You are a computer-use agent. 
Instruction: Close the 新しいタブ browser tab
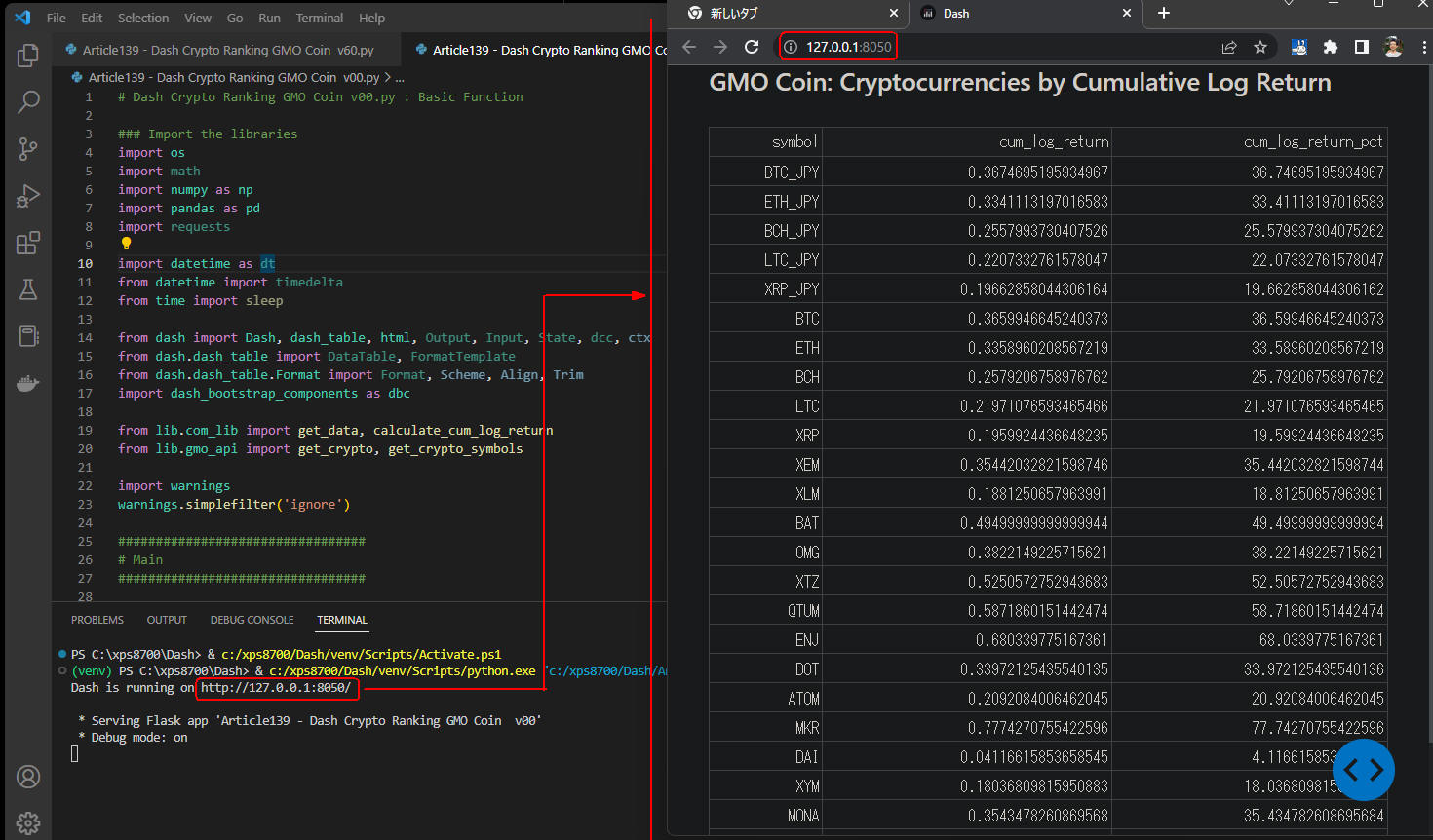[894, 14]
